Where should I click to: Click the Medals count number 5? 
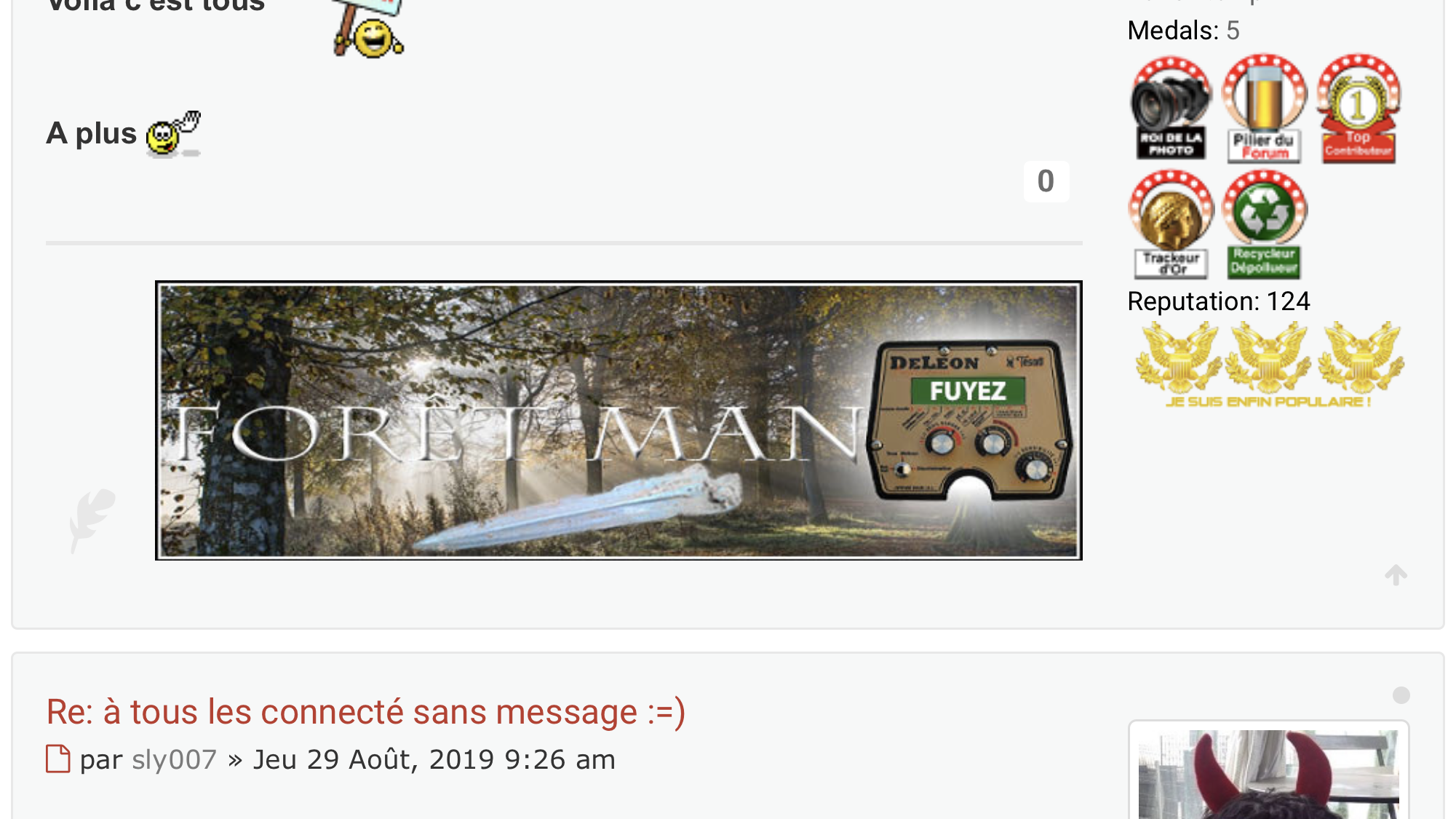[x=1233, y=31]
